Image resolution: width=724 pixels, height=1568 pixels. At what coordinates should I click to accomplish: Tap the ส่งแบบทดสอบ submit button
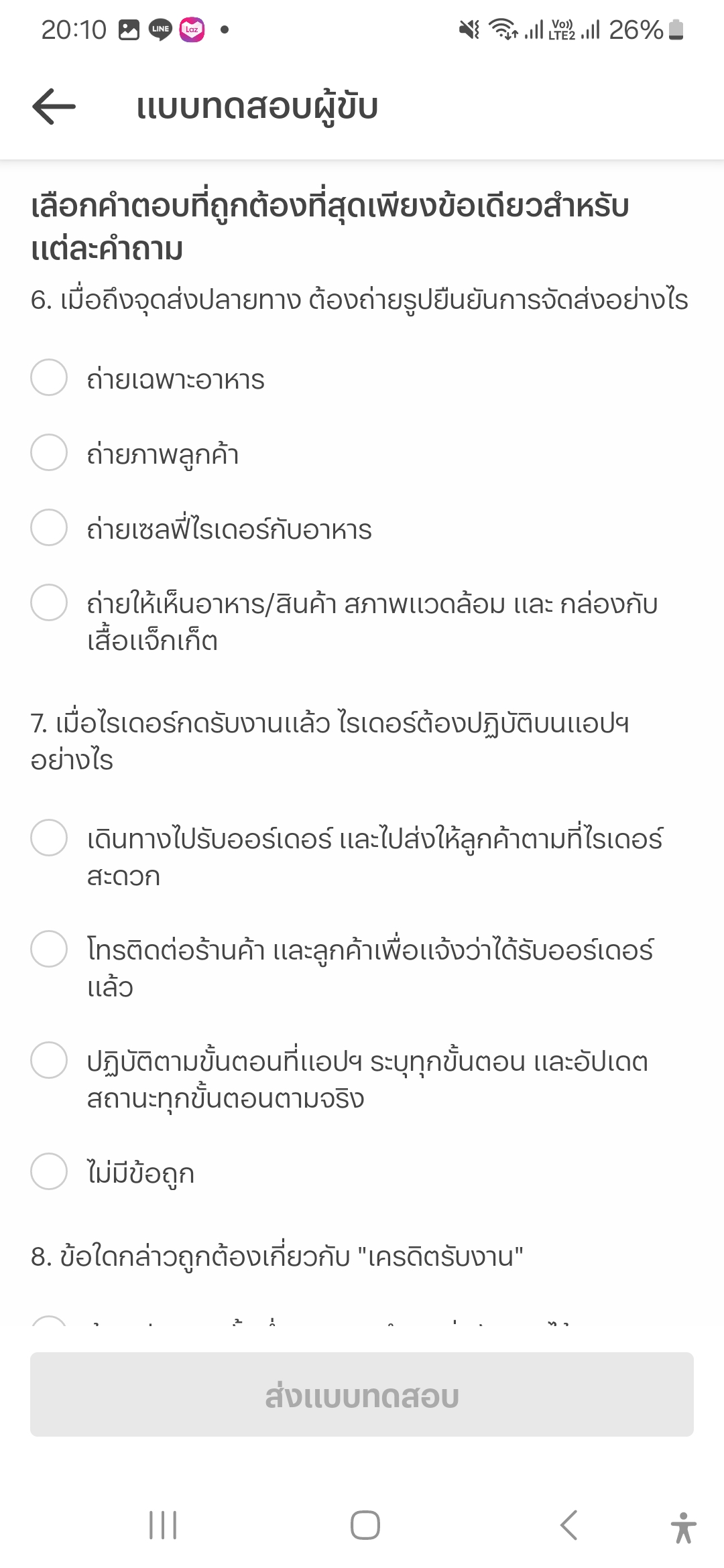point(362,1394)
